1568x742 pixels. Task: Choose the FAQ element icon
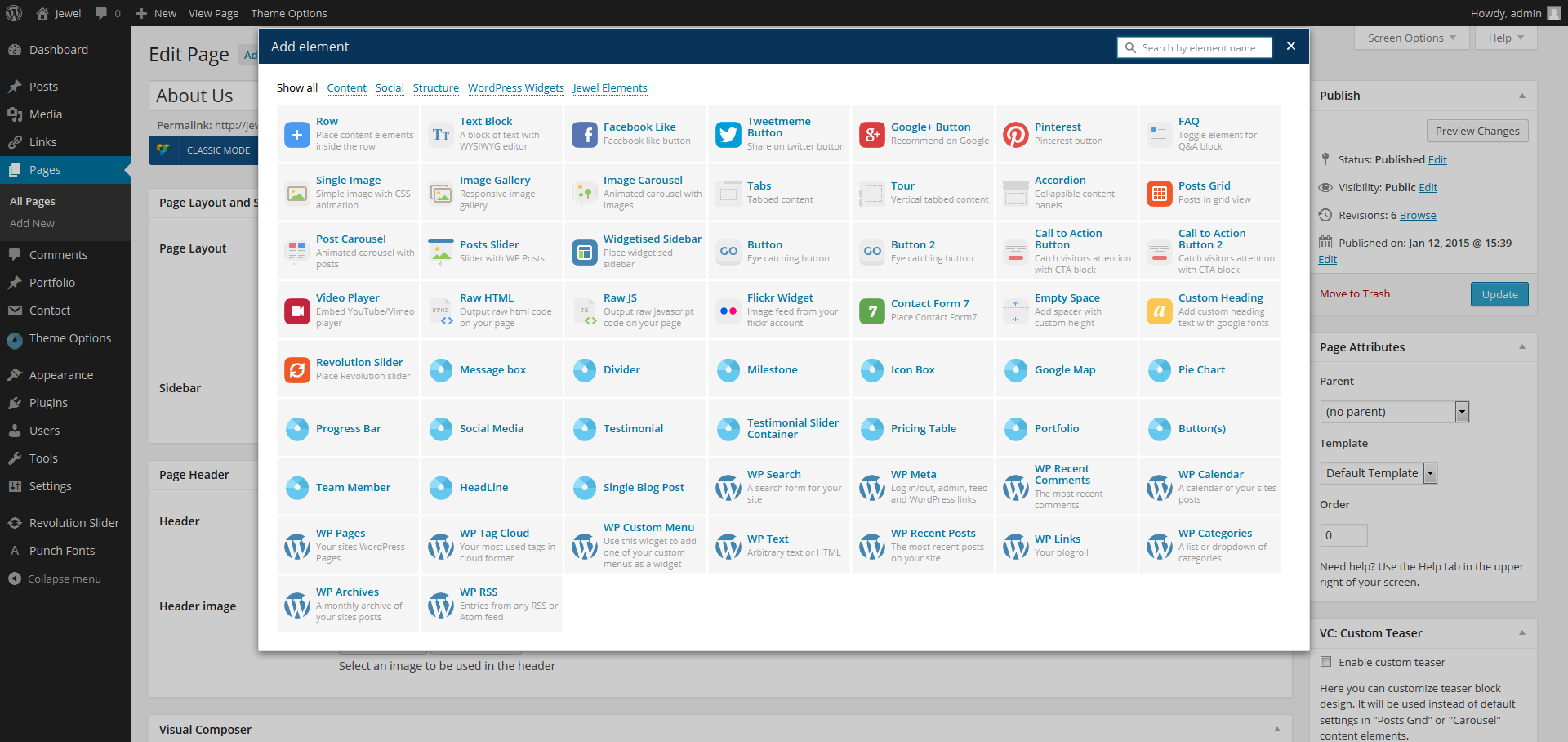1160,134
